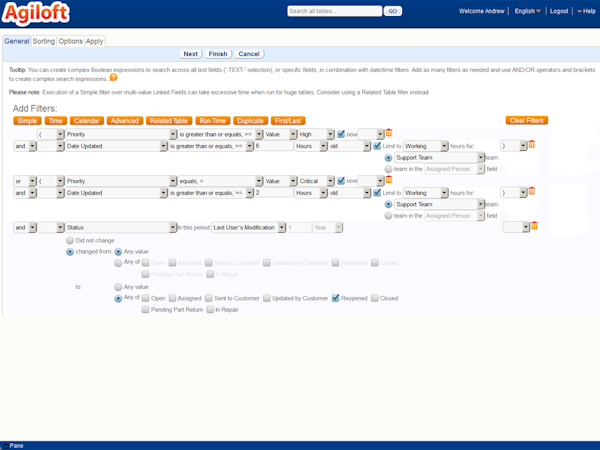Delete the first Priority filter row
Viewport: 600px width, 450px height.
[389, 133]
